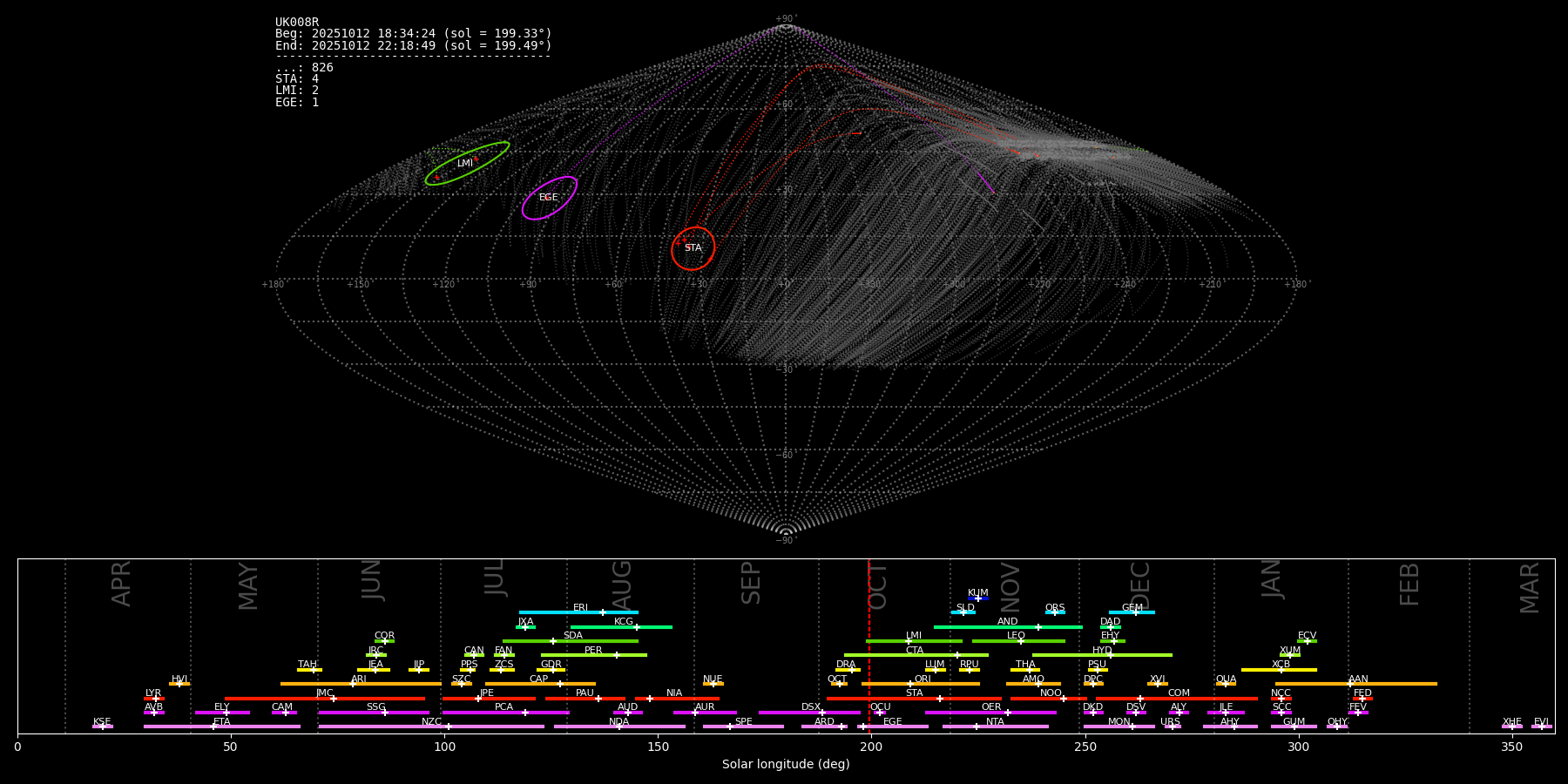1568x784 pixels.
Task: Click the ETA shower label in timeline
Action: click(x=222, y=722)
